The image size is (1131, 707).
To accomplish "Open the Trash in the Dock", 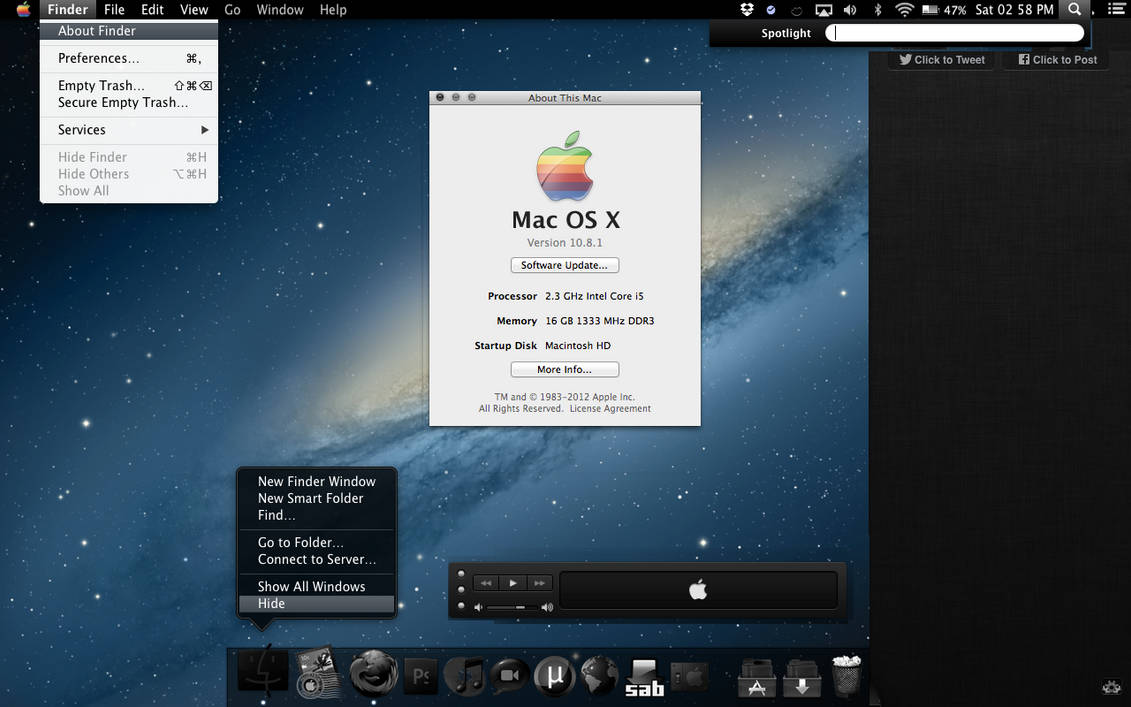I will (x=846, y=675).
